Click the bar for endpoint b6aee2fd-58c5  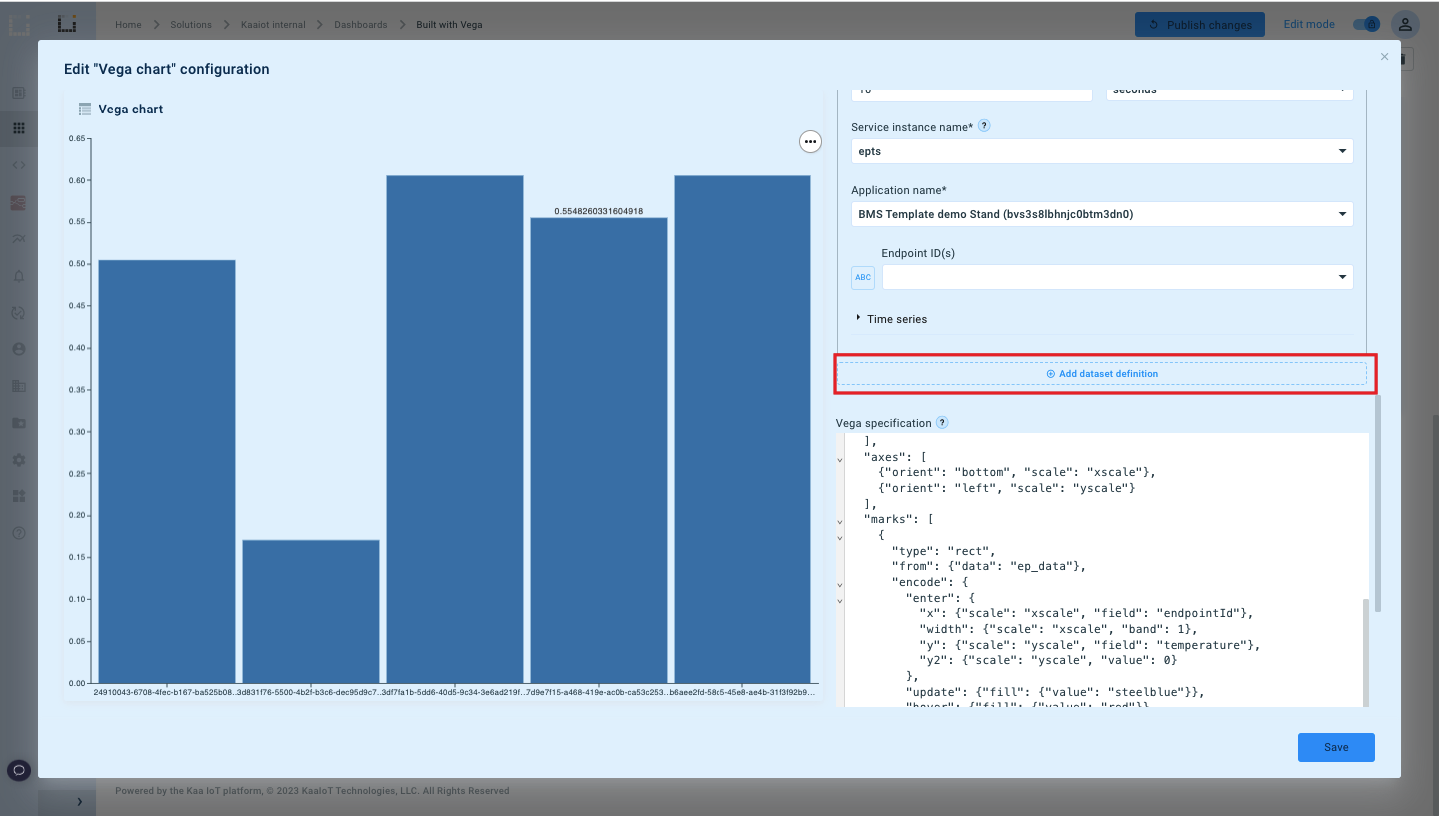click(x=742, y=429)
